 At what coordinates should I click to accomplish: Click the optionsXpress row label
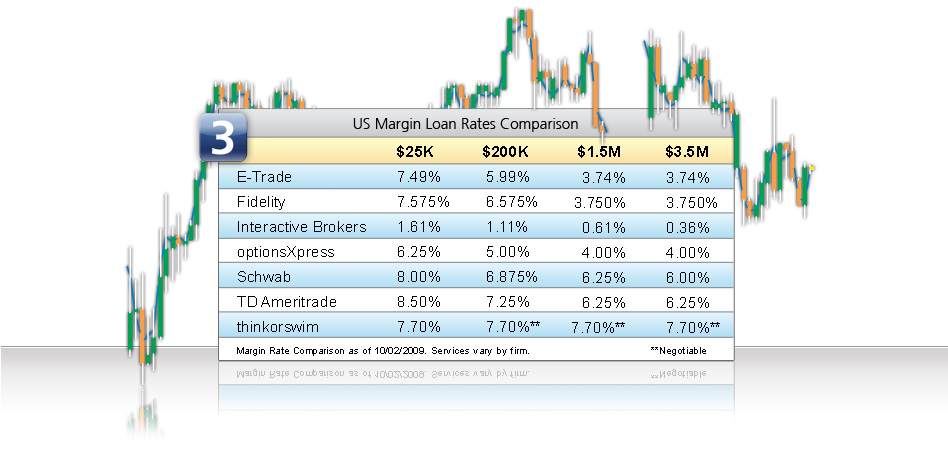(x=285, y=252)
